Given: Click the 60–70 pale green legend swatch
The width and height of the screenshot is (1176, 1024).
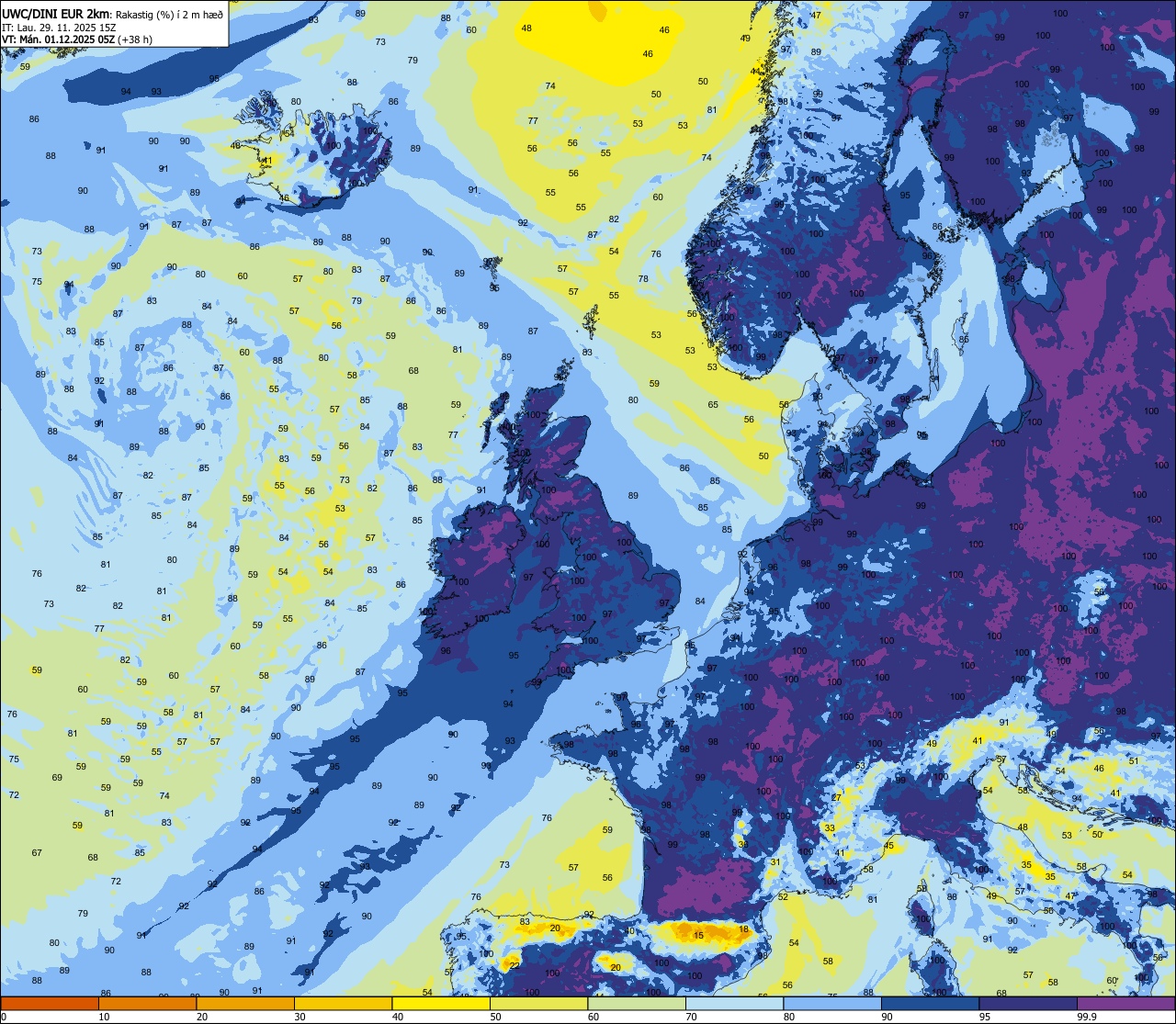Looking at the screenshot, I should tap(637, 1003).
